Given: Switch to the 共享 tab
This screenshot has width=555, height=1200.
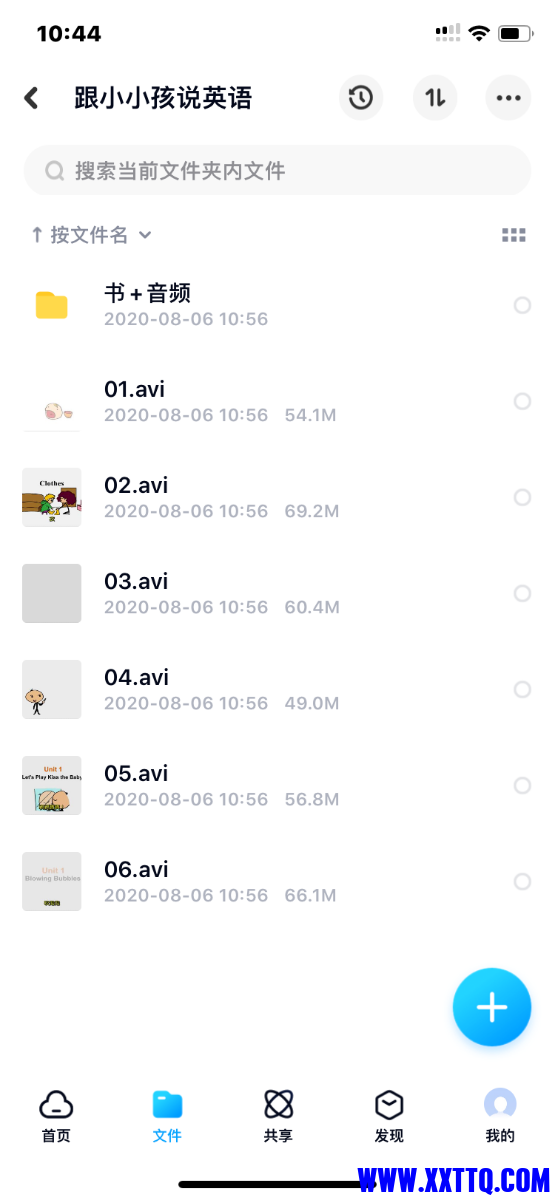Looking at the screenshot, I should click(278, 1116).
